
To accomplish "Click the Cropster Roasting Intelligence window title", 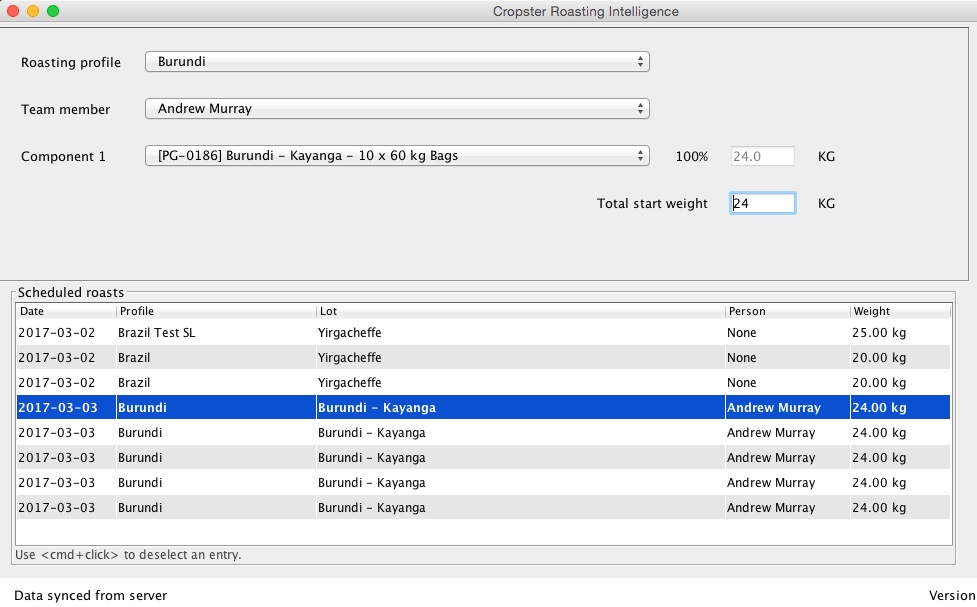I will pyautogui.click(x=586, y=11).
